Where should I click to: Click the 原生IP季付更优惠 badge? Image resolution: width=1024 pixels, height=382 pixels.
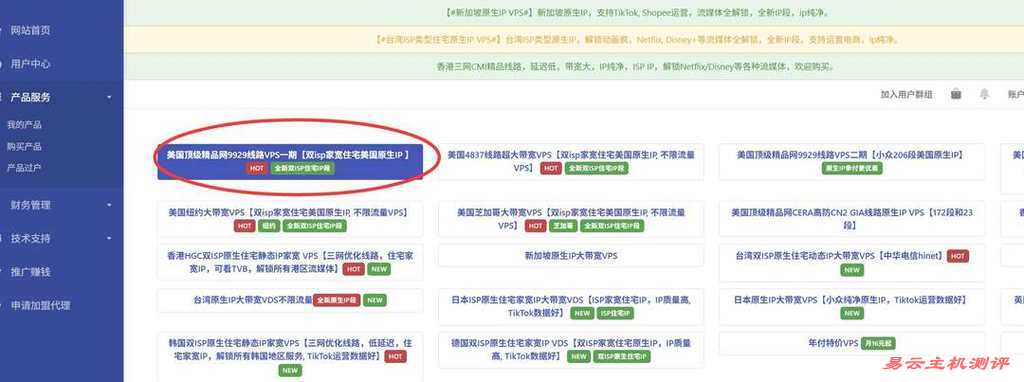click(x=852, y=168)
